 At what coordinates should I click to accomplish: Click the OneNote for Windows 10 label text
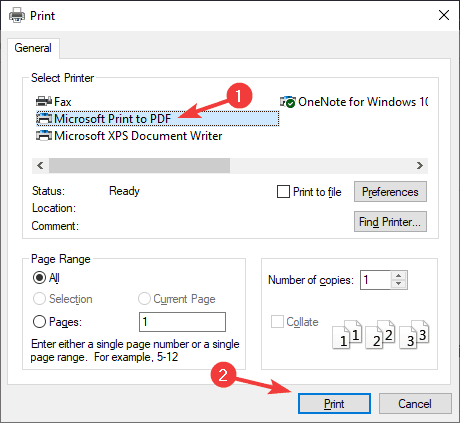pos(363,102)
